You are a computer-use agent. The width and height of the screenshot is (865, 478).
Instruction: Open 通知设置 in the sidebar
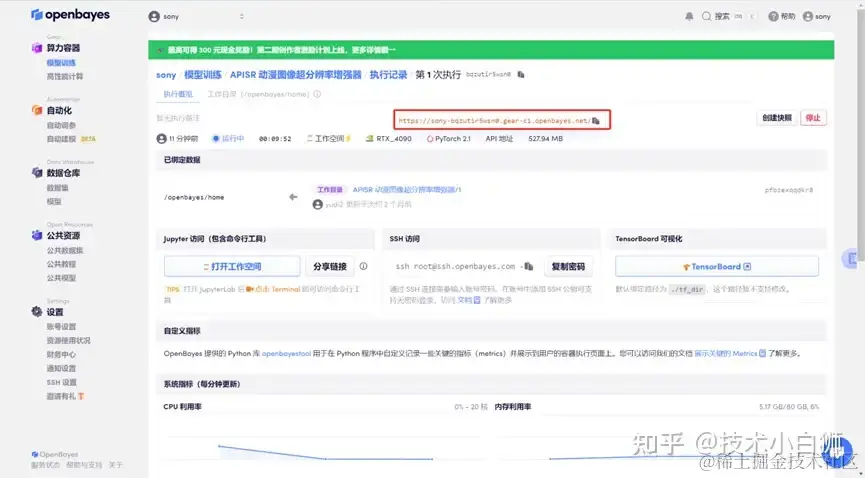61,368
